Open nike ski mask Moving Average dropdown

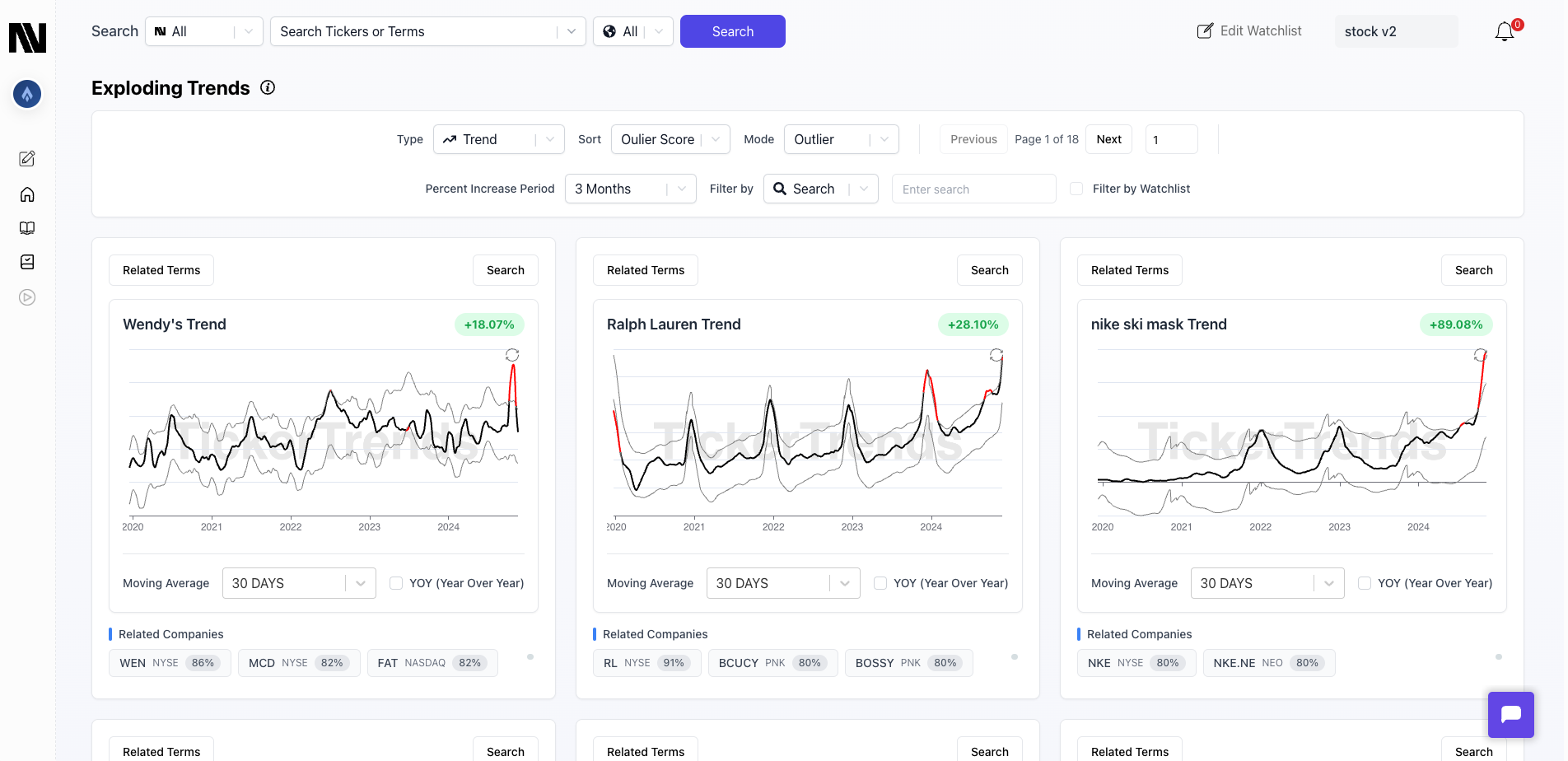click(1267, 583)
